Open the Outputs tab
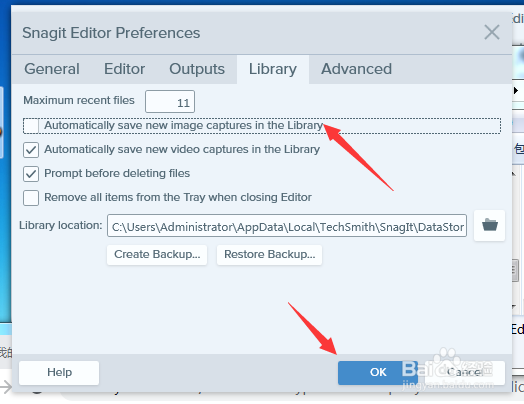Screen dimensions: 524x404 tap(197, 69)
